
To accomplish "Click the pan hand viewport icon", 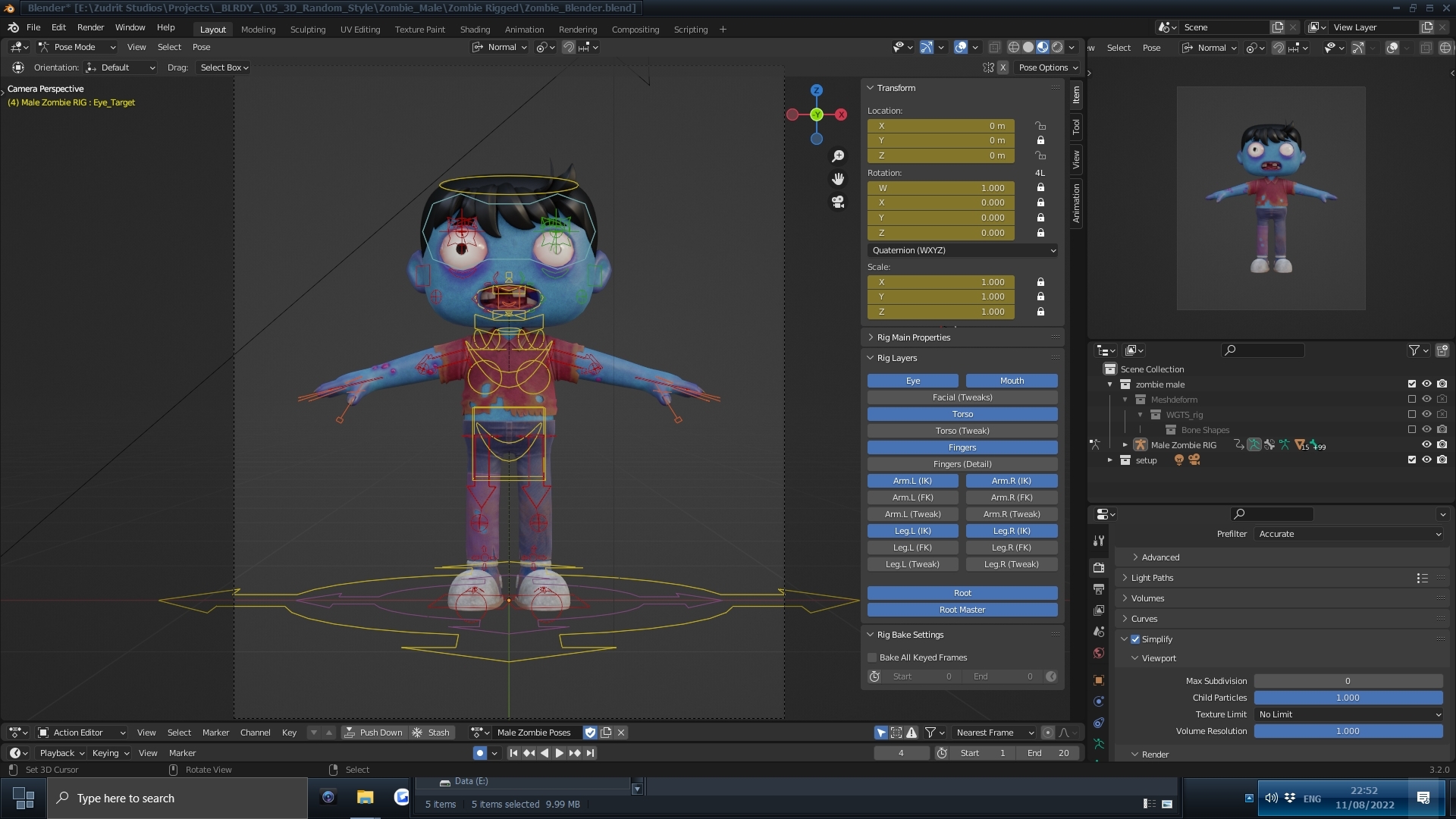I will tap(838, 179).
